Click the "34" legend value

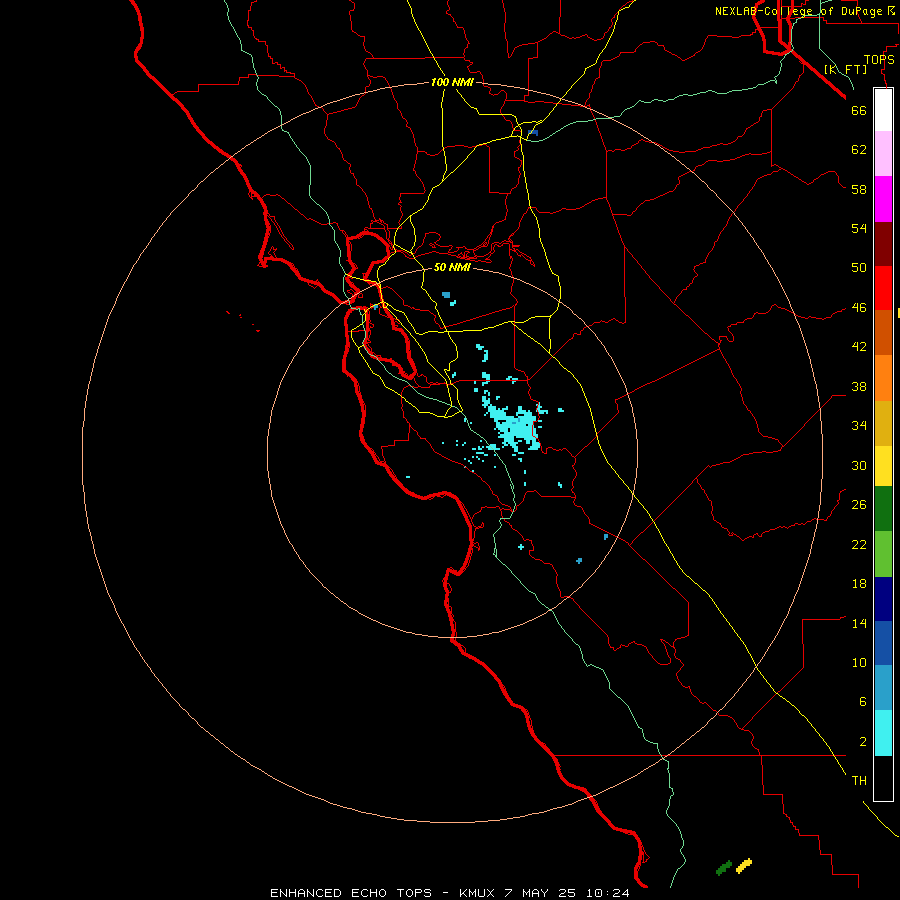[x=859, y=425]
